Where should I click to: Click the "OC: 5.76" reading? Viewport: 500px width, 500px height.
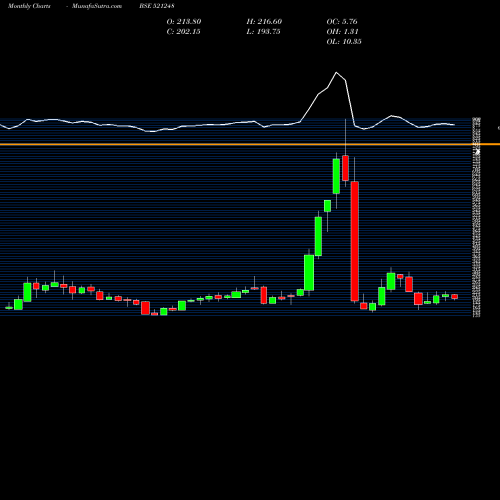[342, 21]
